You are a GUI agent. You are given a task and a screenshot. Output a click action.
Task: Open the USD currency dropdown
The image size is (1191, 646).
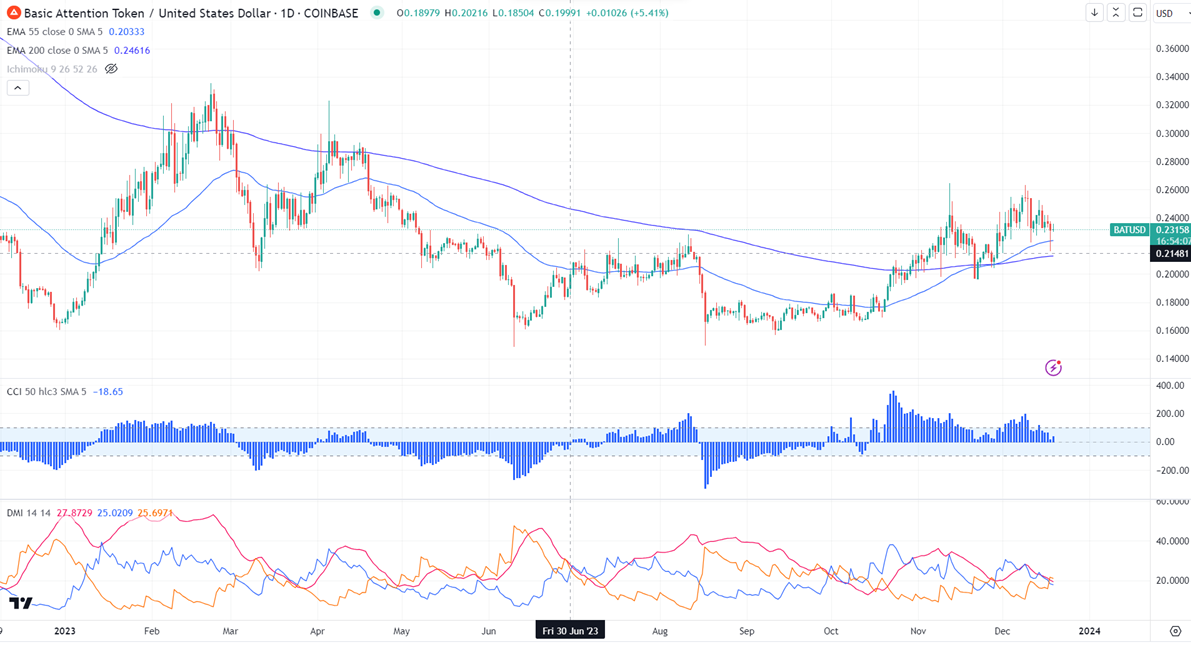(1171, 13)
